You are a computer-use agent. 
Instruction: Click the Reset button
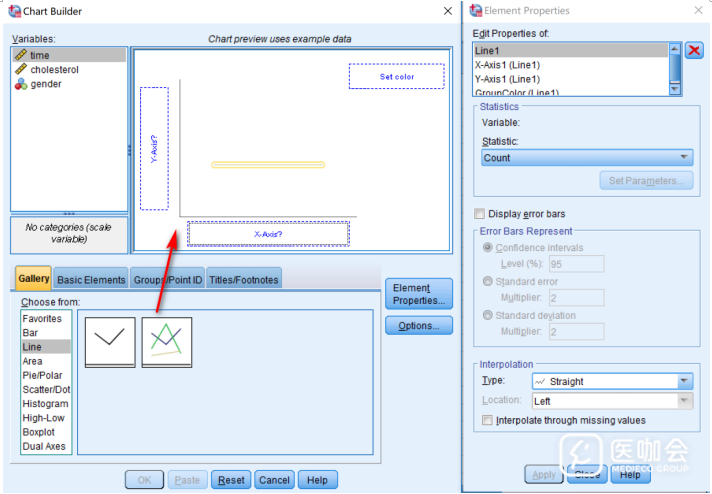(231, 480)
